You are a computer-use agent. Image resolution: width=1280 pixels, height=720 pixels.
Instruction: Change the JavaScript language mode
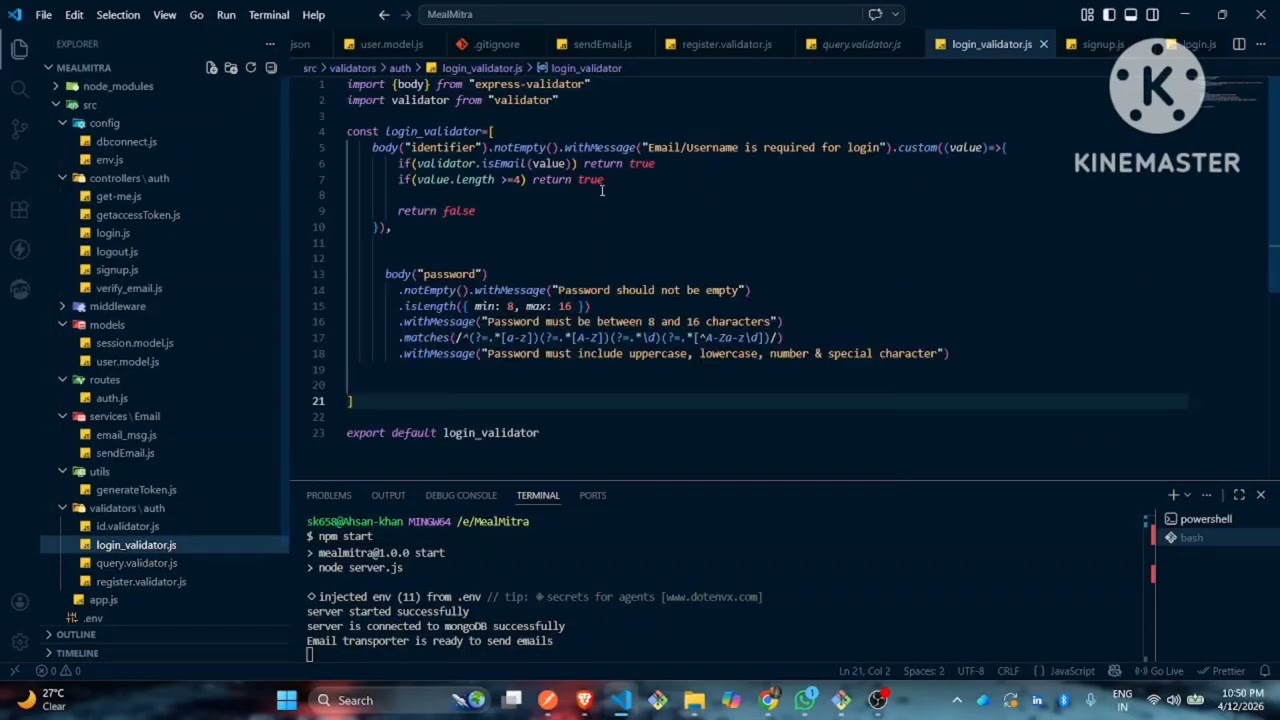[x=1072, y=671]
